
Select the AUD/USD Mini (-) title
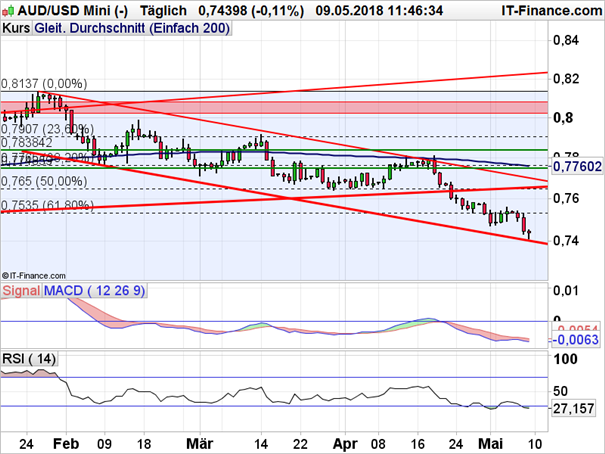click(x=73, y=11)
